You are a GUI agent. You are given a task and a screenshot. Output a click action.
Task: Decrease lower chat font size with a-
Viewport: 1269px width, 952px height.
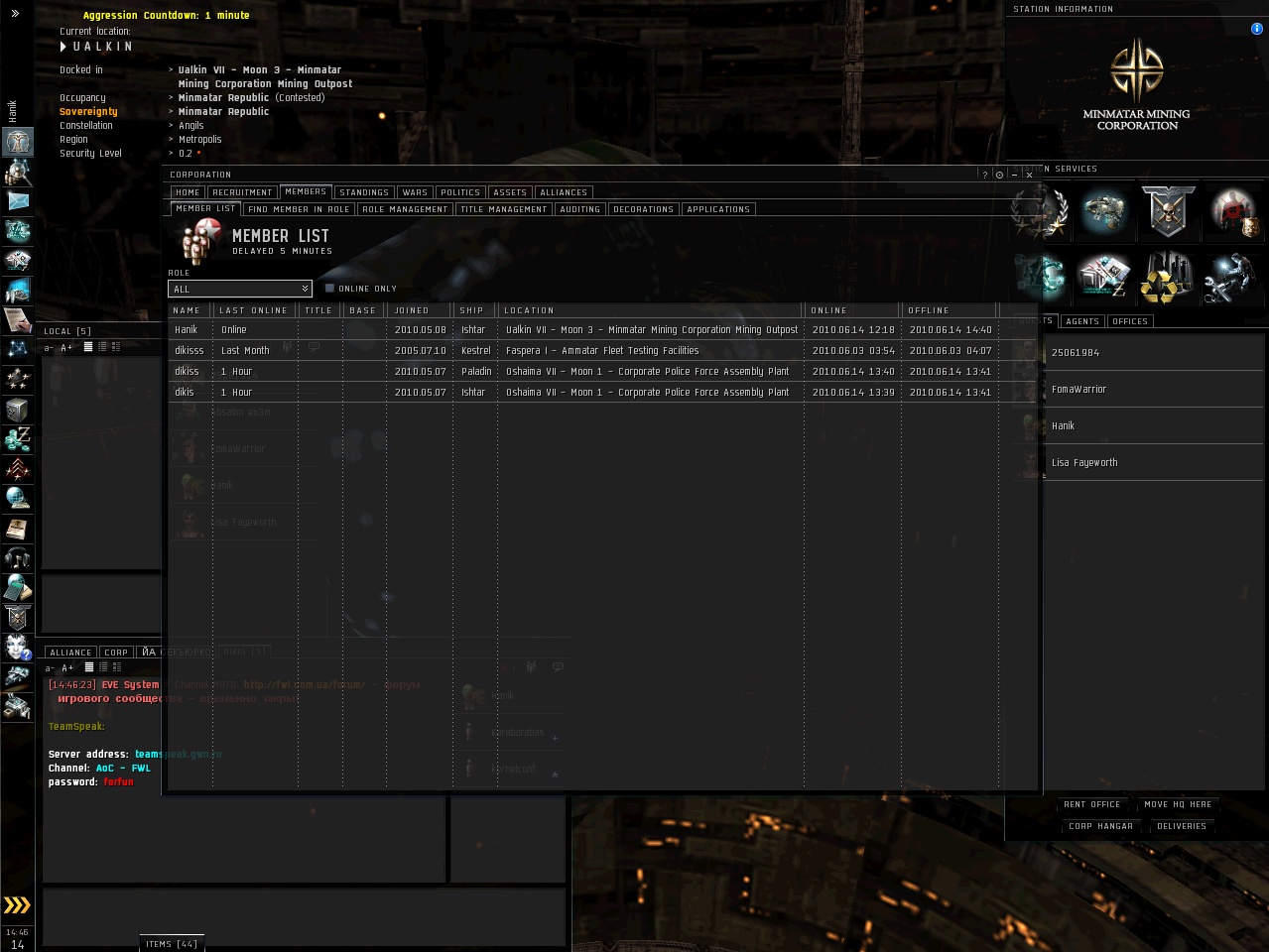tap(50, 668)
